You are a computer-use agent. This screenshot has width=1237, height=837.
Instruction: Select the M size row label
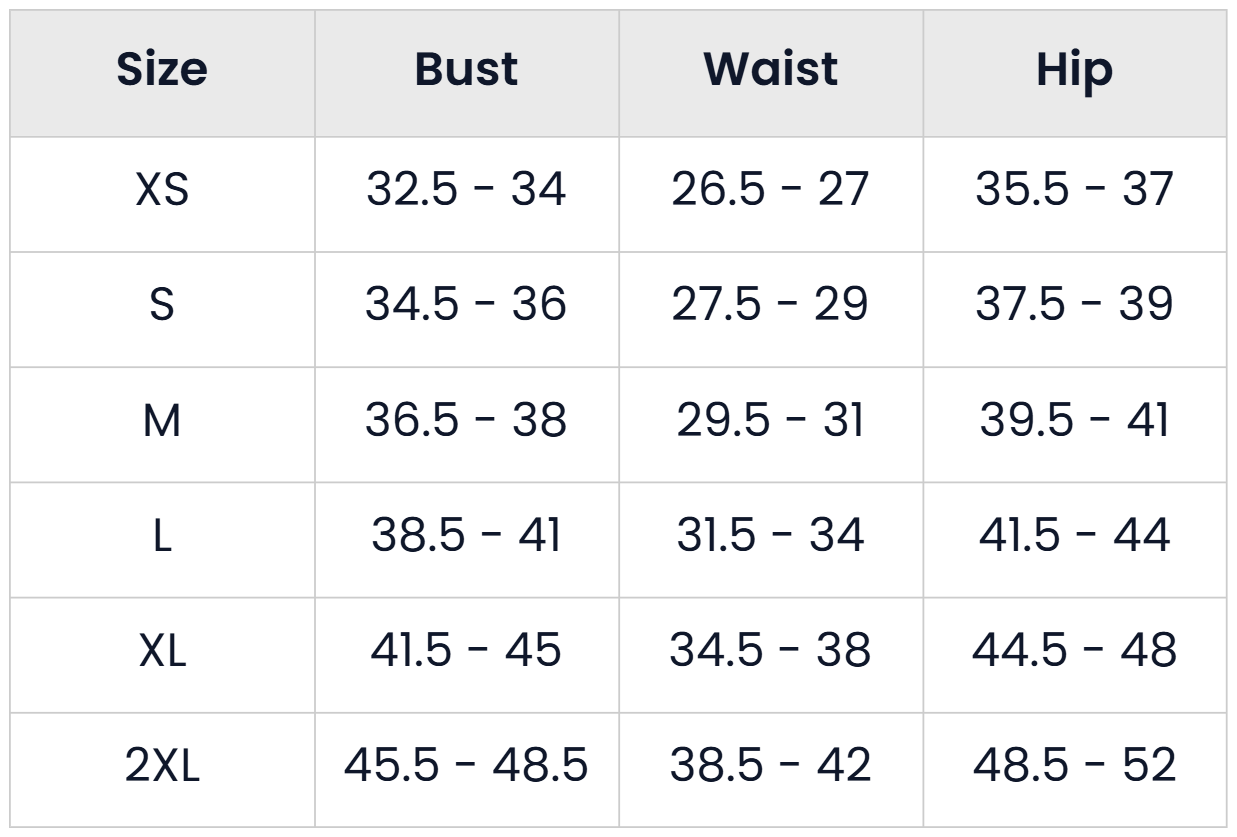point(162,420)
